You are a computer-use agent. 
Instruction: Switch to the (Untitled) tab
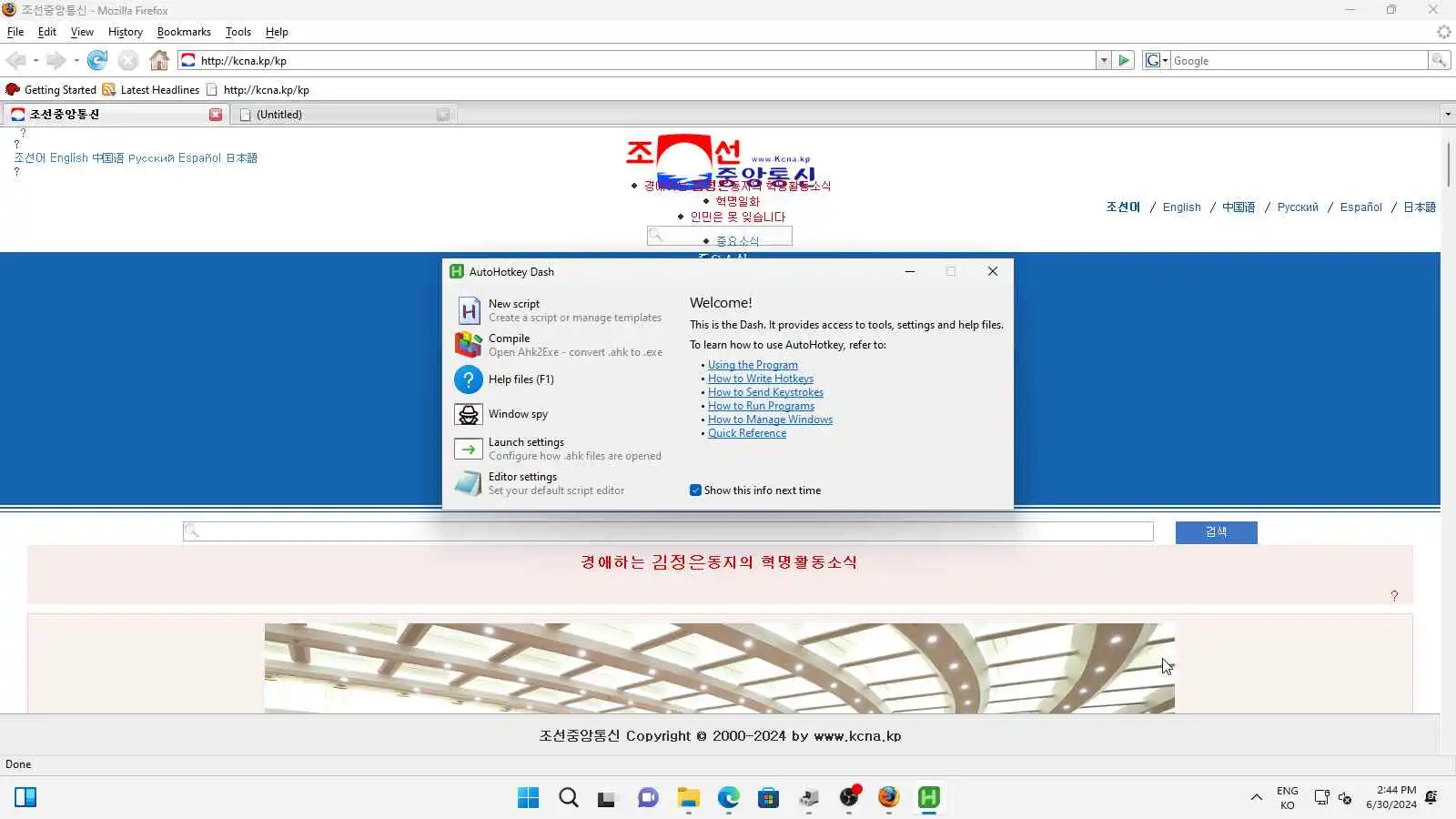point(344,115)
